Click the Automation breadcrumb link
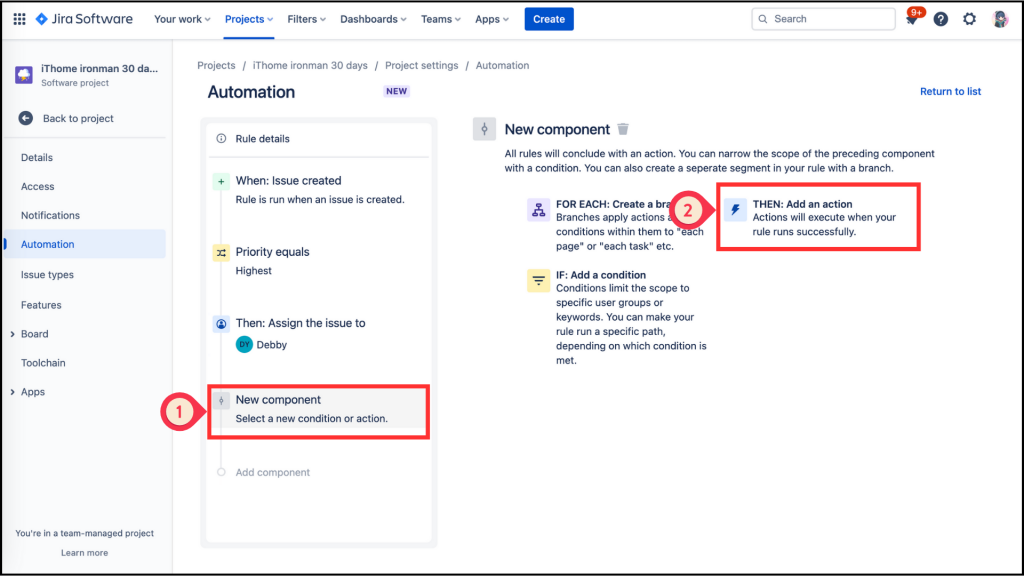 point(502,65)
